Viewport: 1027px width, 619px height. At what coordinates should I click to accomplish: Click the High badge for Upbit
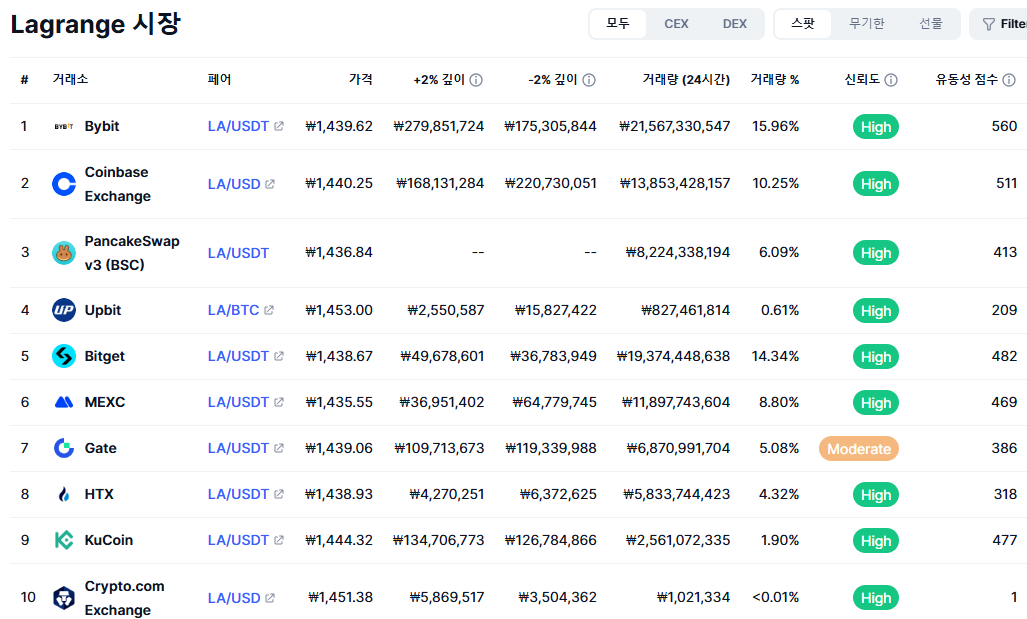pyautogui.click(x=876, y=311)
